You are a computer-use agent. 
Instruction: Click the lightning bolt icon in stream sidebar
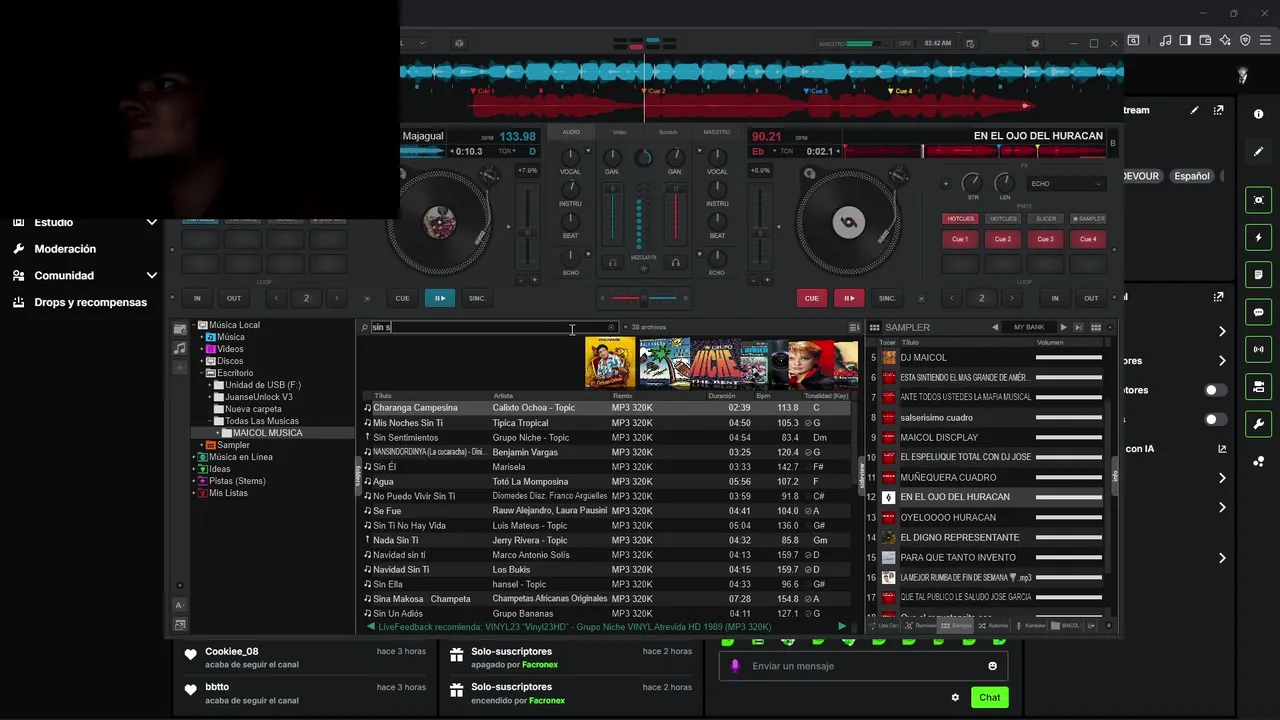(1258, 237)
